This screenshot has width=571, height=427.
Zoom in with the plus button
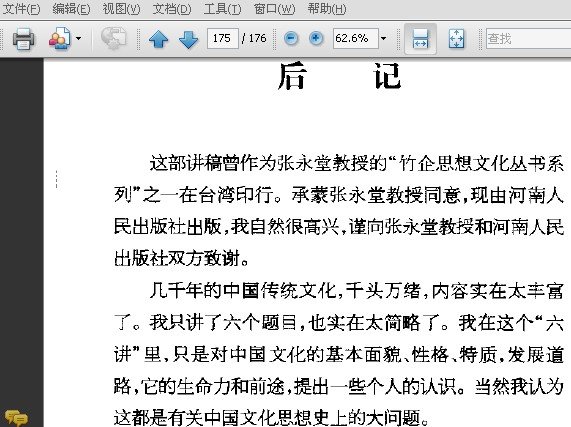pos(316,38)
